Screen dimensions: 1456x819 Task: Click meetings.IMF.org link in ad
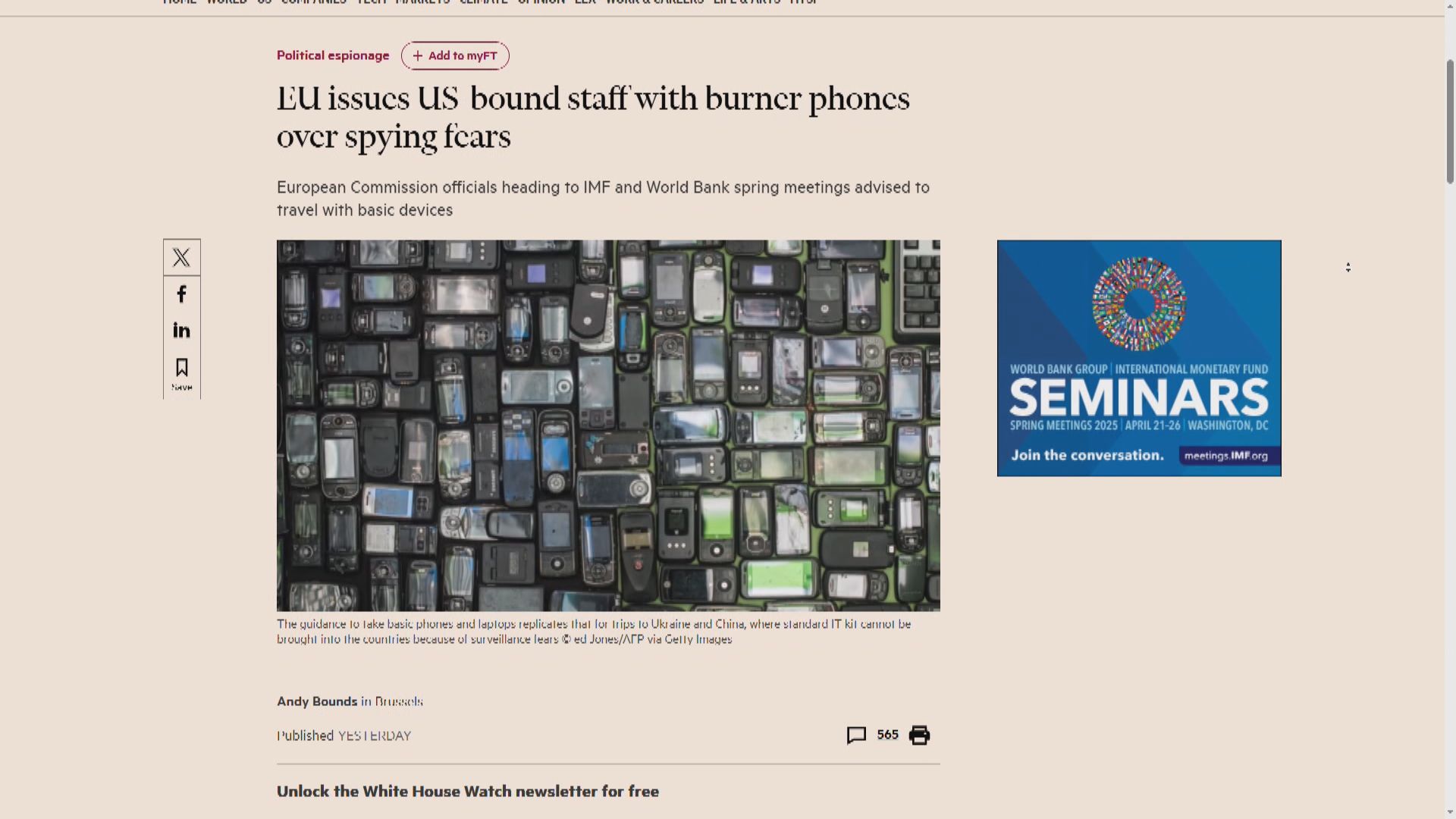pos(1226,456)
